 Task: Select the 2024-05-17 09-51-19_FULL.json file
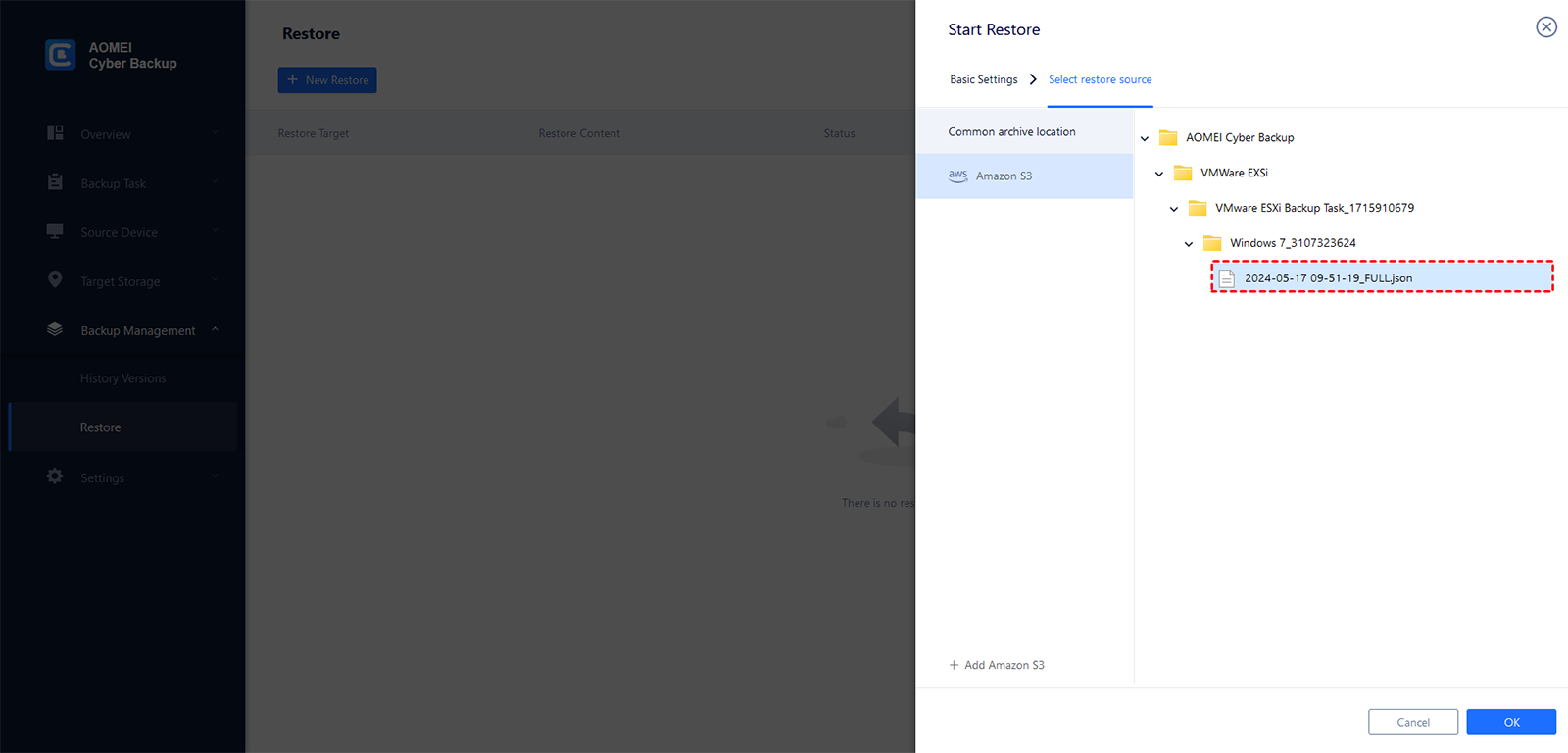coord(1328,278)
